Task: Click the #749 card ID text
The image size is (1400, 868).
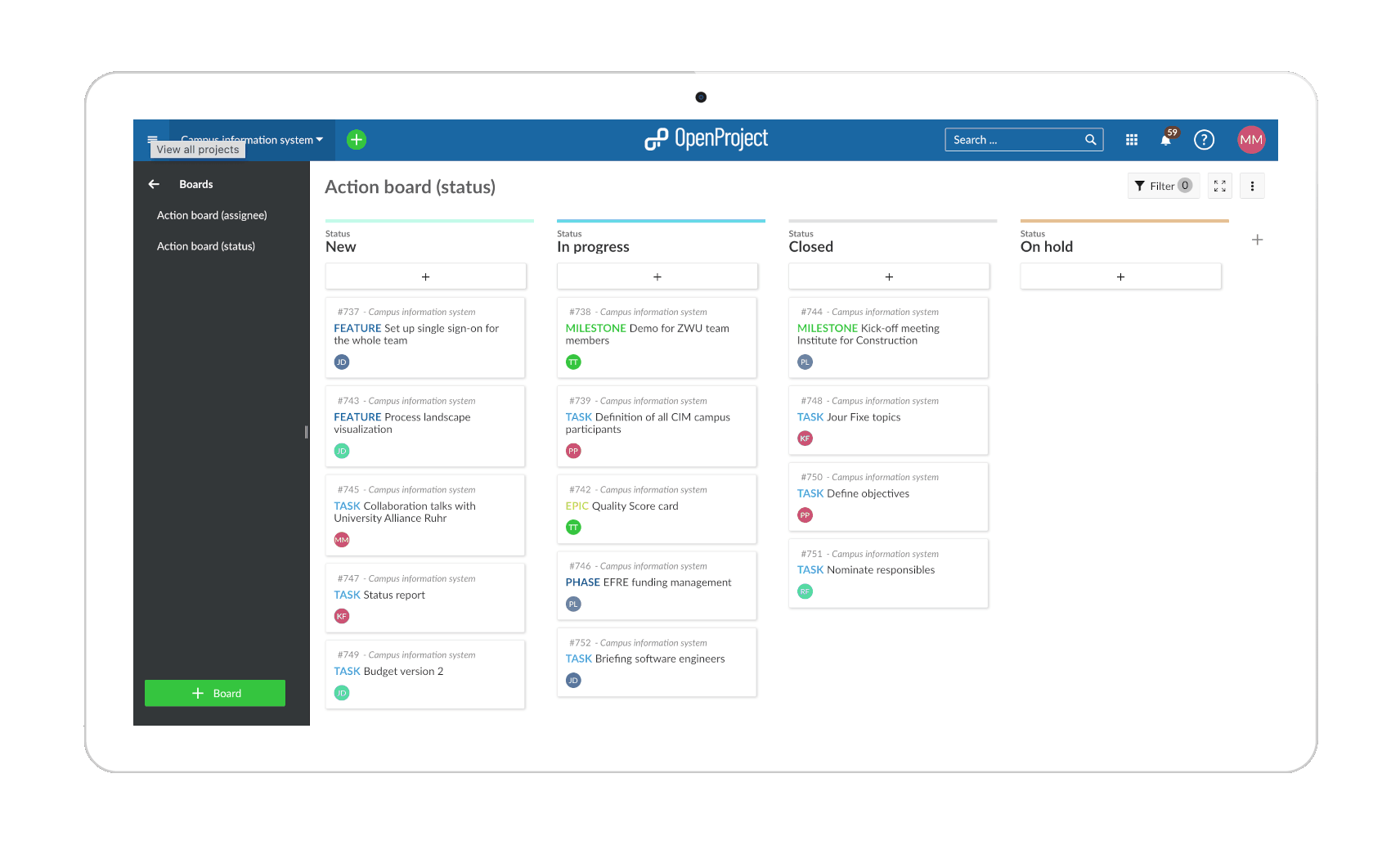Action: click(x=348, y=655)
